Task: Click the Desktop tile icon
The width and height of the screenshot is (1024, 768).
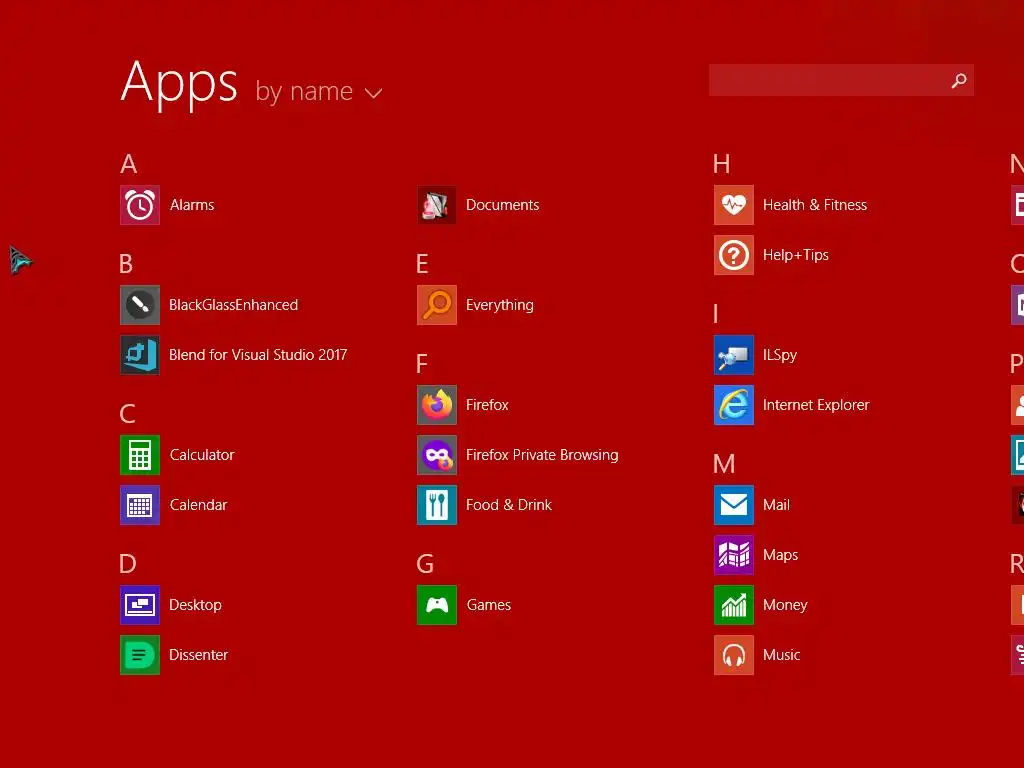Action: tap(140, 605)
